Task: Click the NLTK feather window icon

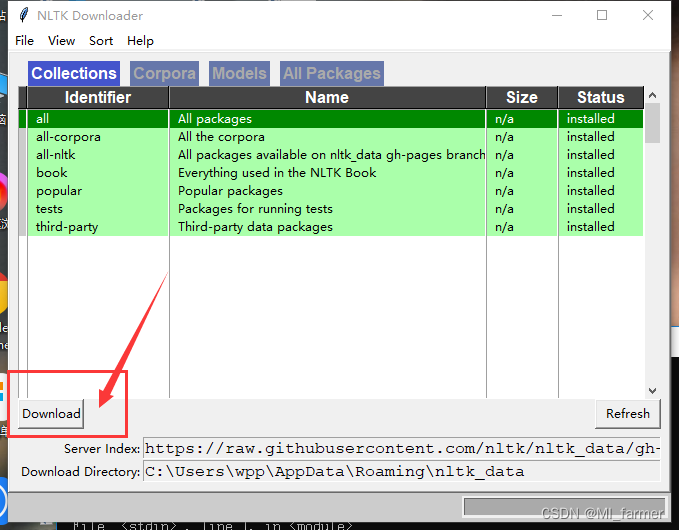Action: click(24, 15)
